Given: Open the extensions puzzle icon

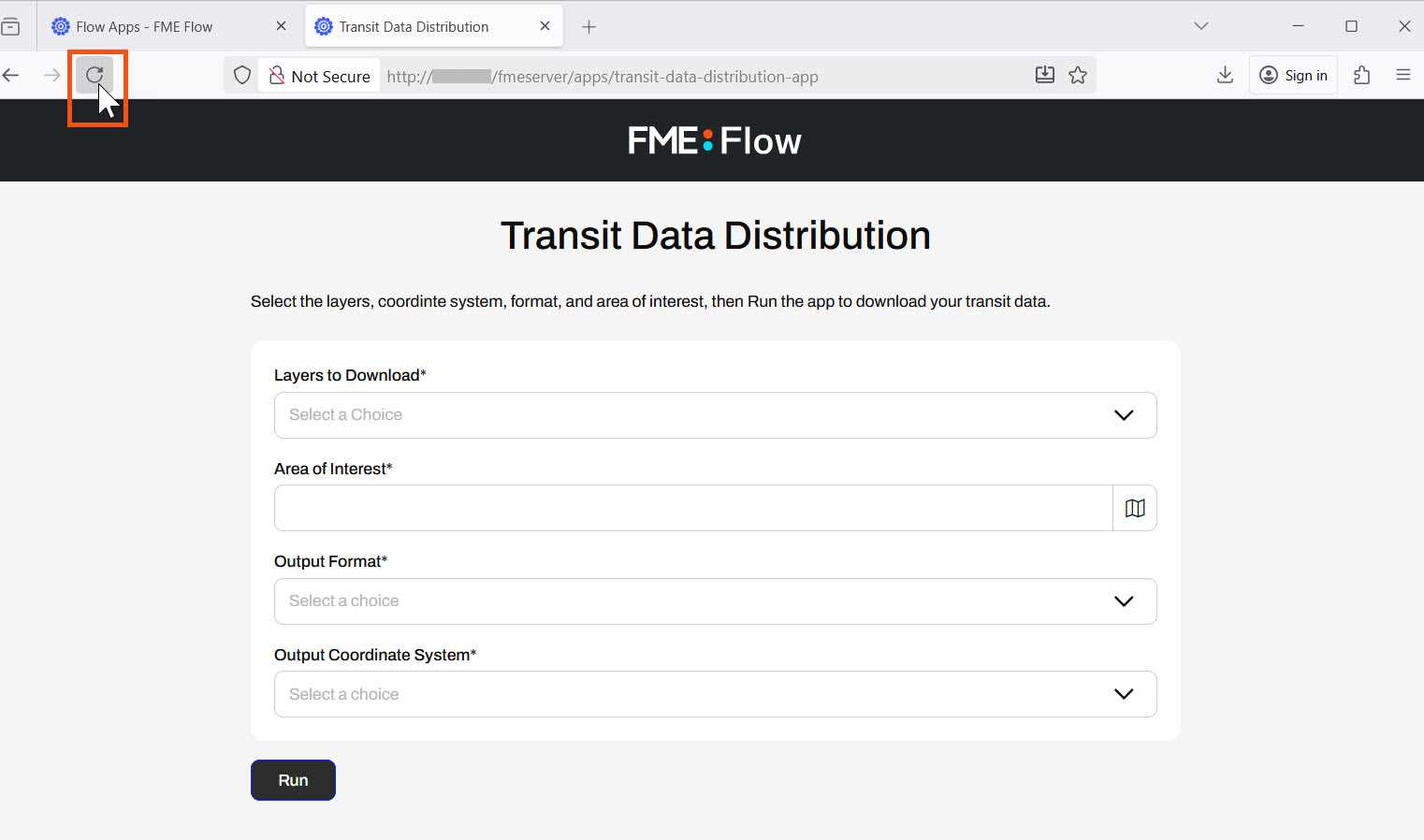Looking at the screenshot, I should 1361,76.
